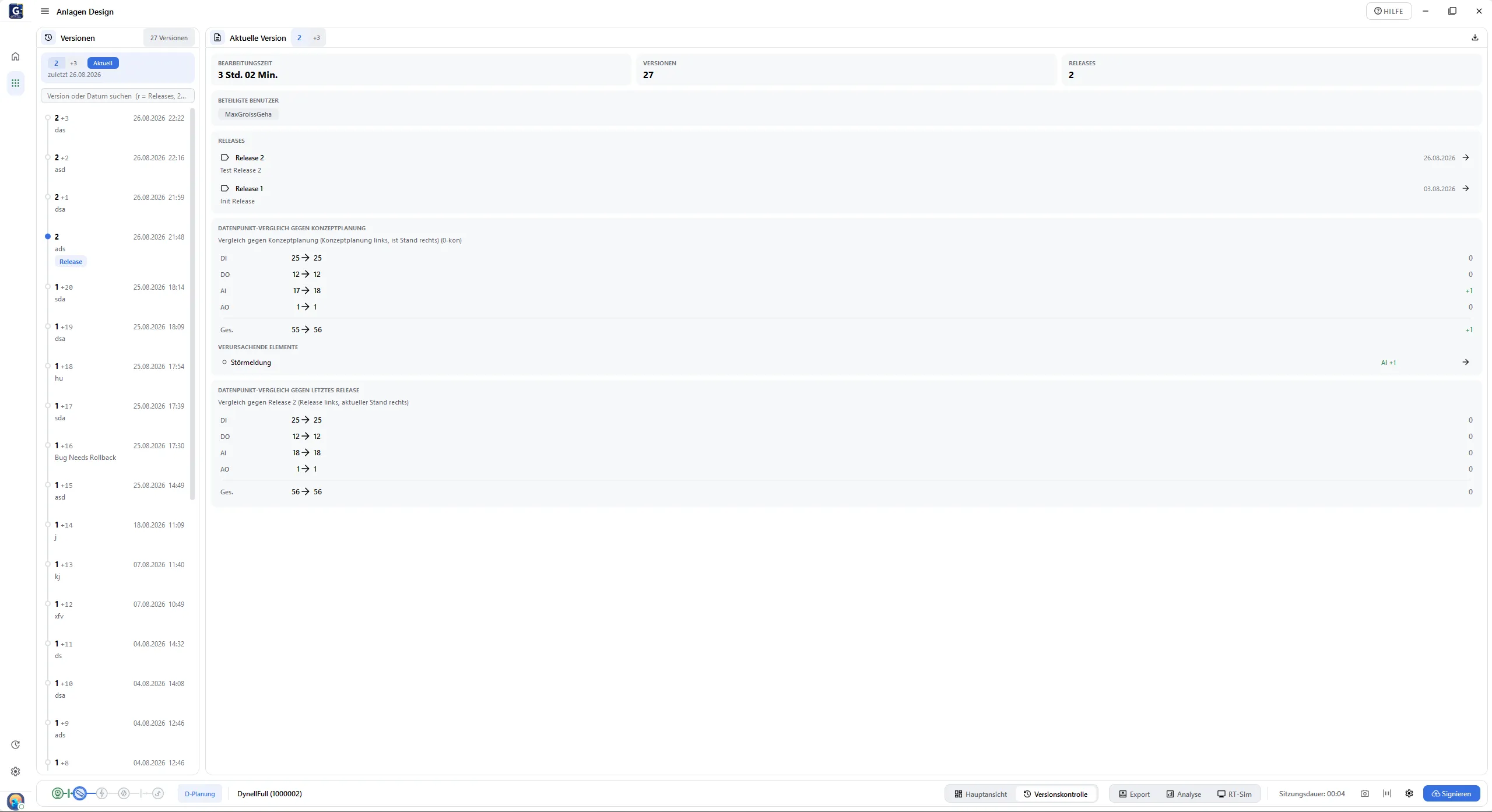Click the Versionen history icon in panel header
Viewport: 1492px width, 812px height.
point(48,38)
